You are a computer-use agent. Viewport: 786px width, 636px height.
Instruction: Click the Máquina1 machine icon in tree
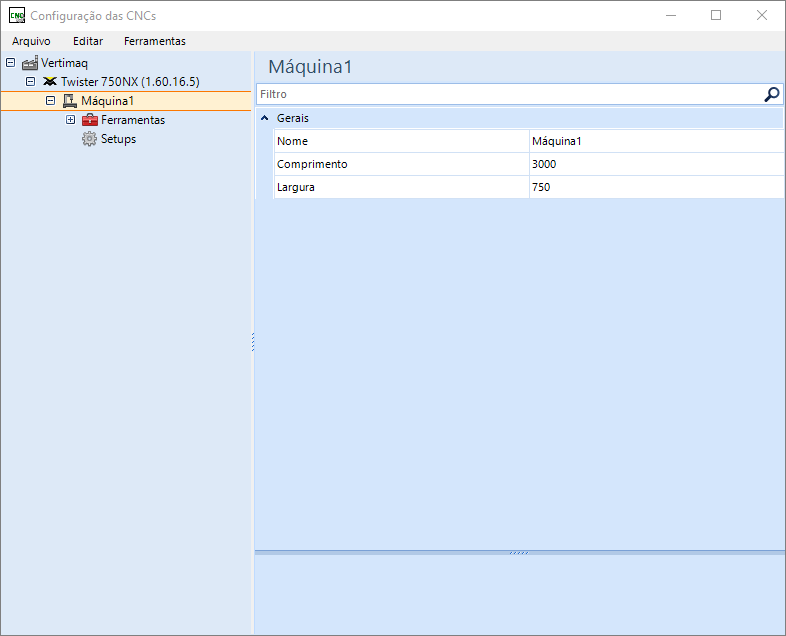70,101
